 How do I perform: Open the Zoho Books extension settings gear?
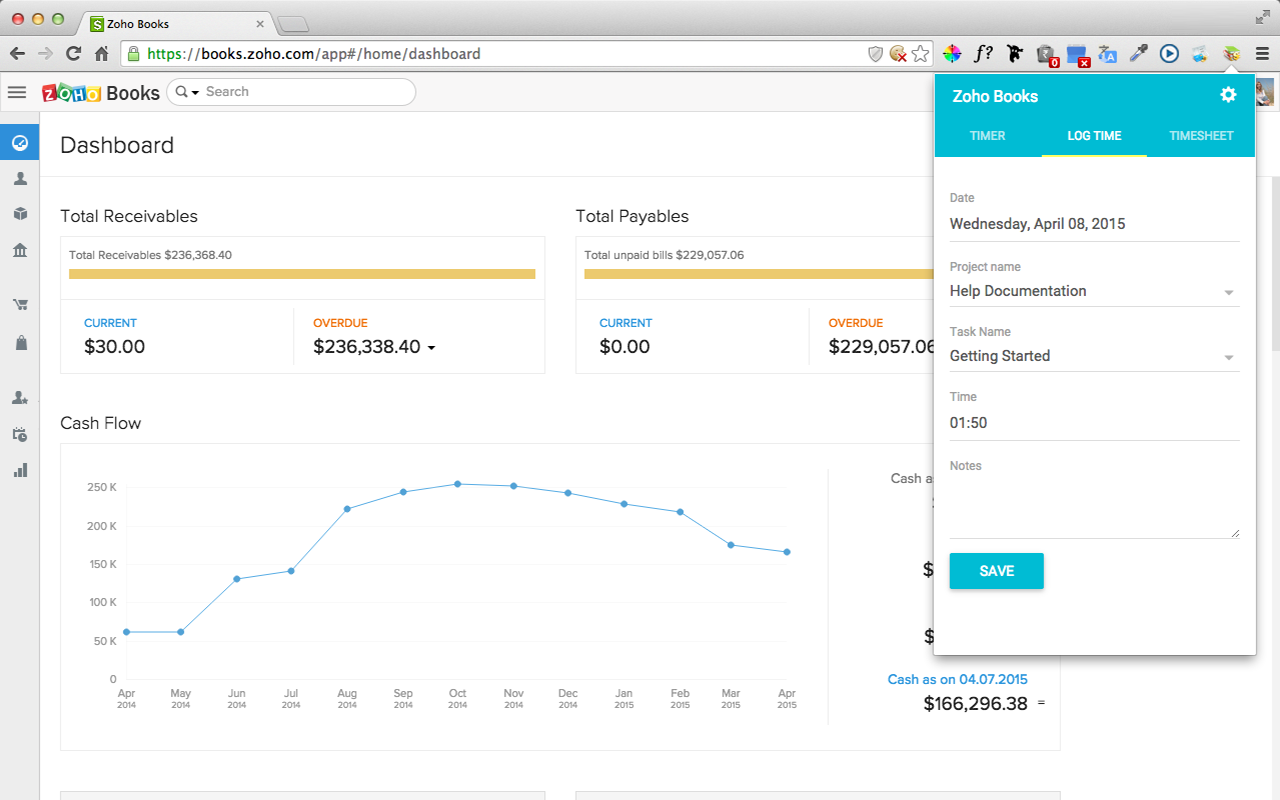click(1228, 95)
